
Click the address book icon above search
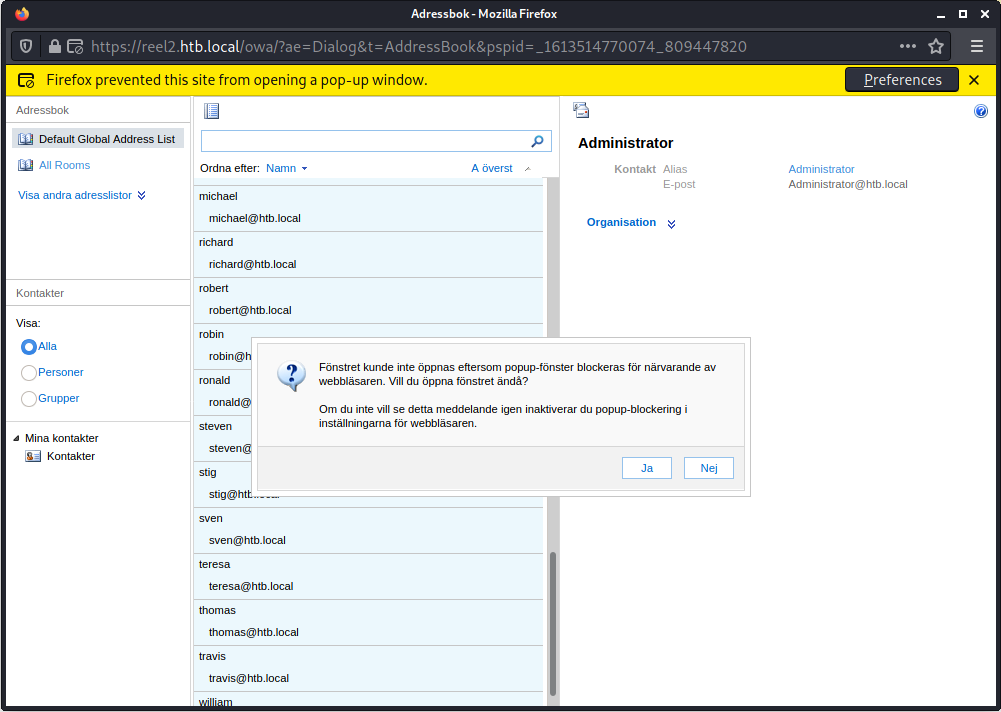coord(211,111)
